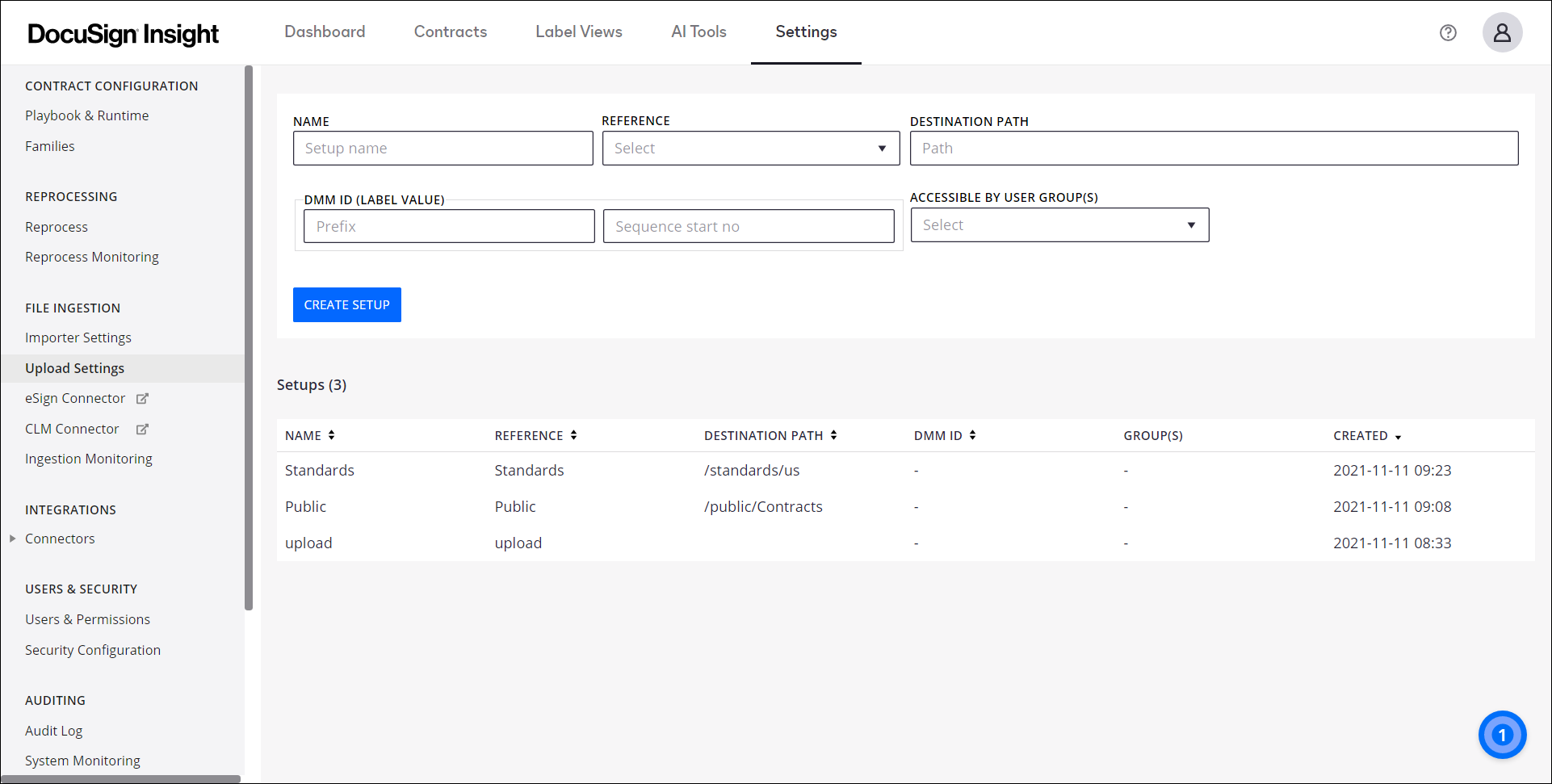Open the Accessible By User Group(s) dropdown

[1059, 224]
